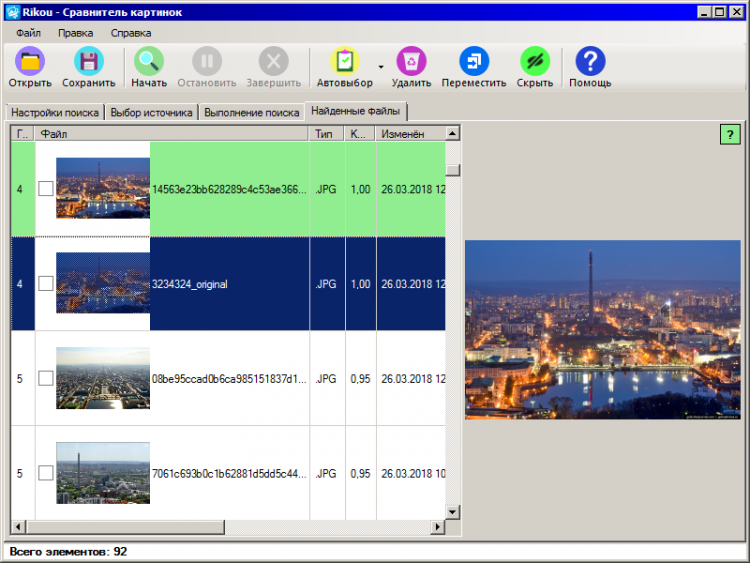Click group number 4 in 3234324_original row
The image size is (750, 563).
coord(20,284)
